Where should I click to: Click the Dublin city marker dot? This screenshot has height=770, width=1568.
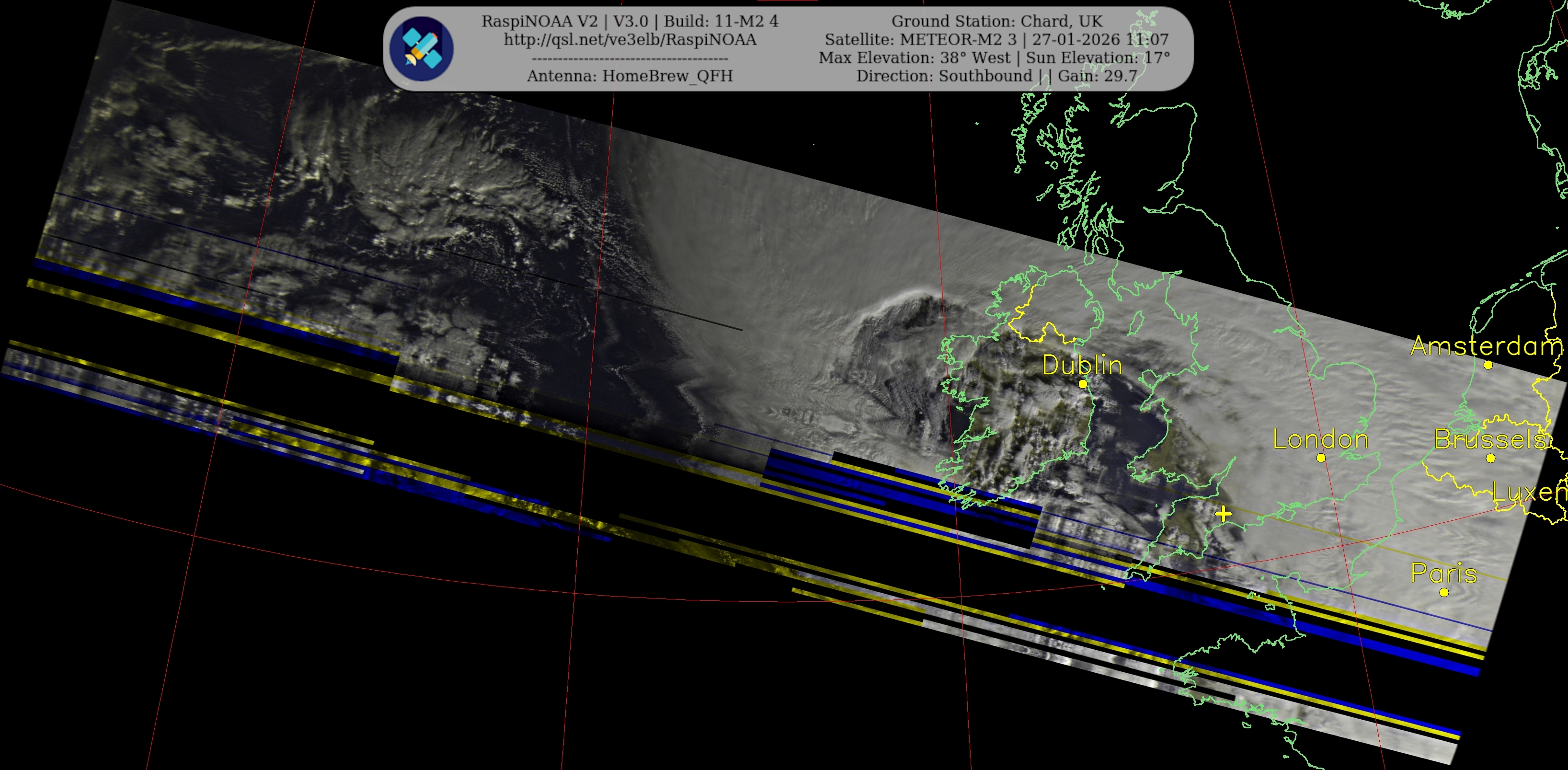pos(1082,384)
